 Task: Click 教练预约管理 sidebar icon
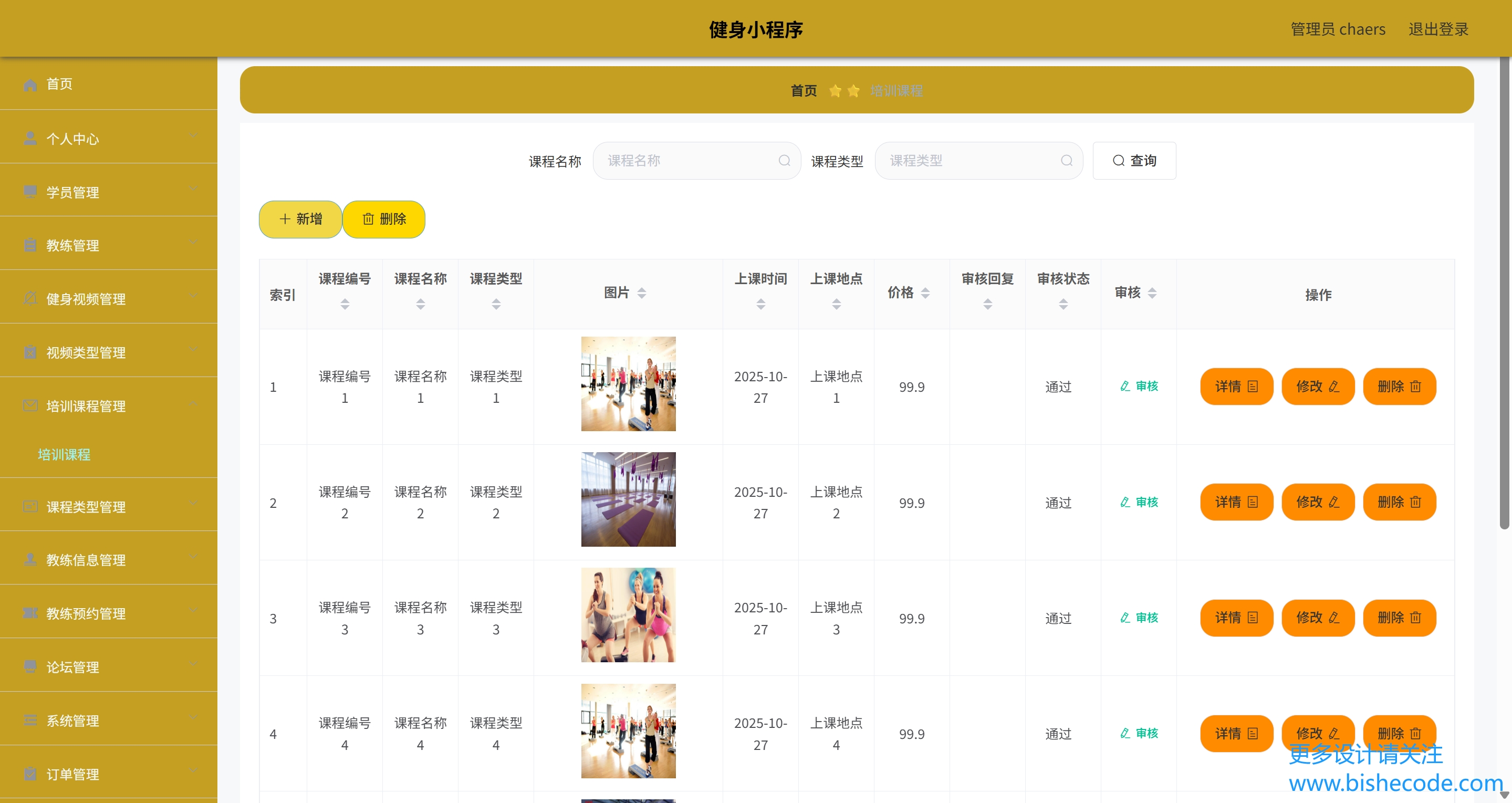pos(30,613)
